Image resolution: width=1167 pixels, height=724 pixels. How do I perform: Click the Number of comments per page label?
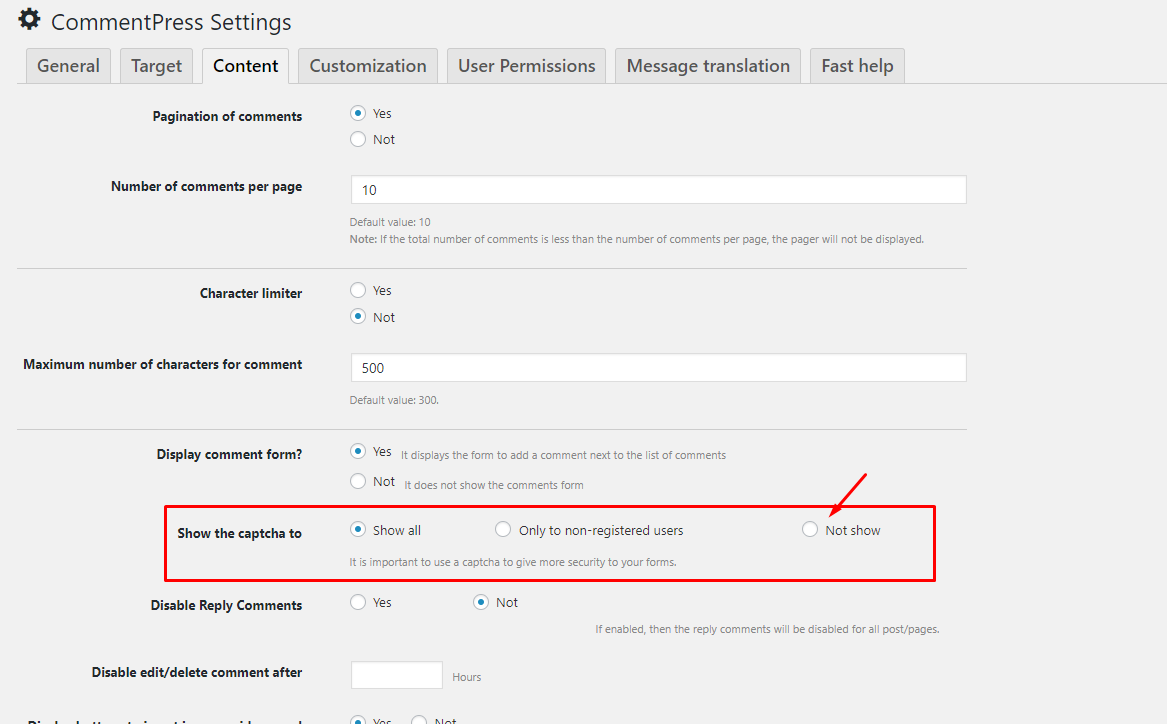pyautogui.click(x=206, y=187)
